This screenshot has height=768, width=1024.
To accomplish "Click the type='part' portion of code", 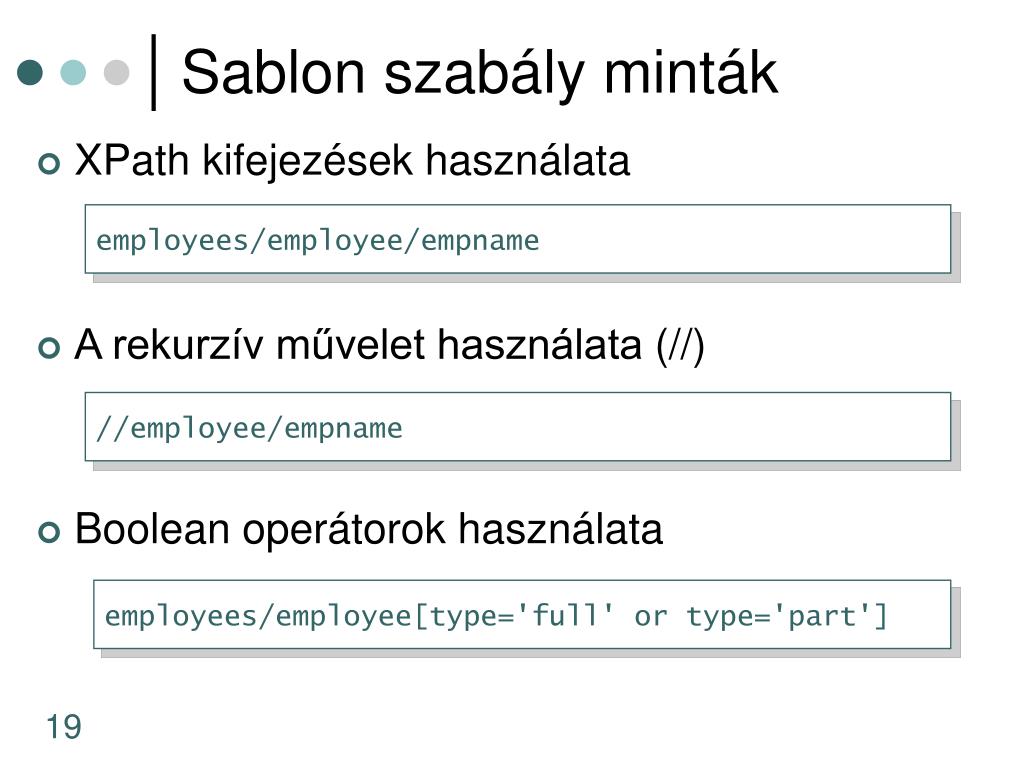I will [778, 616].
